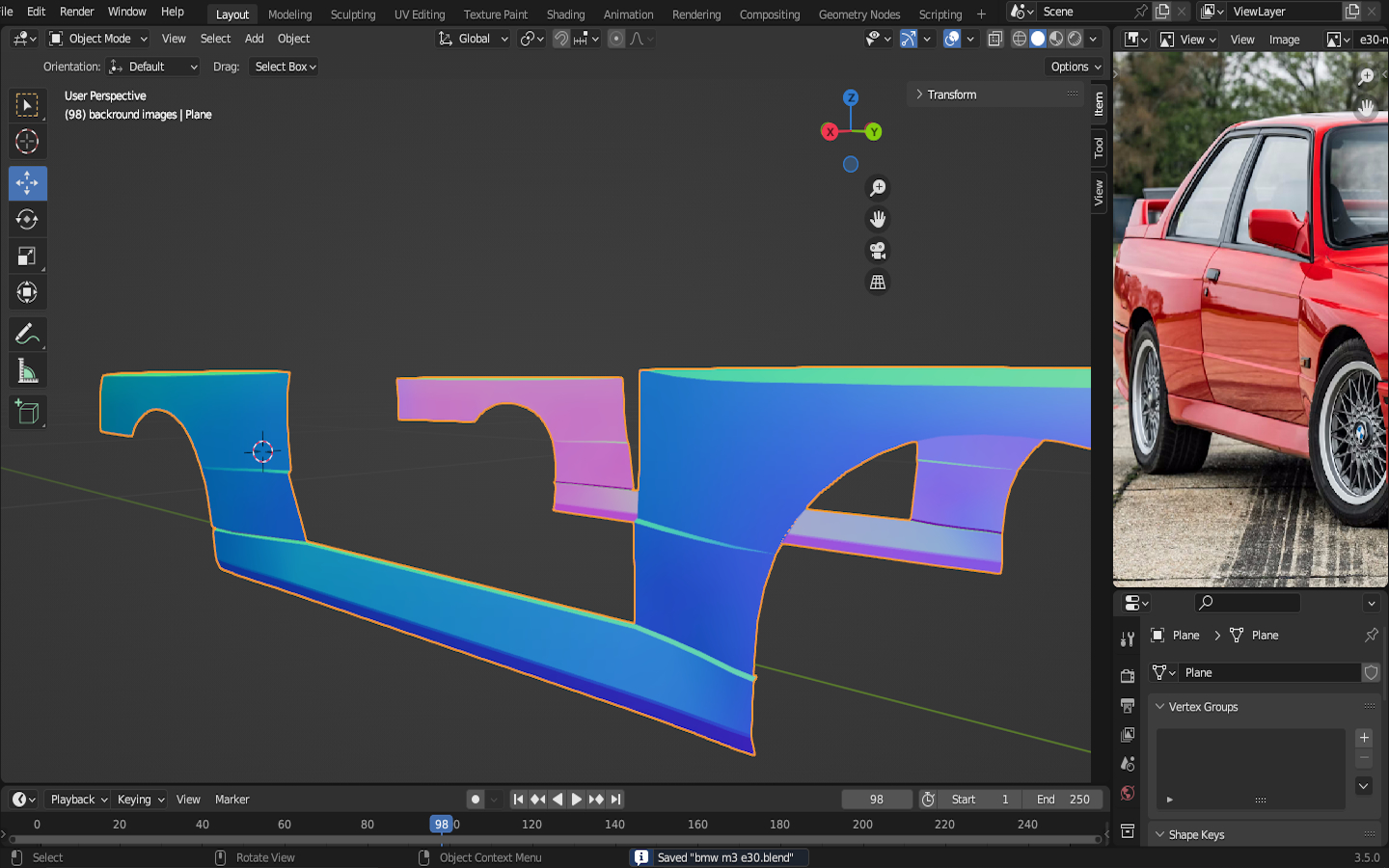Viewport: 1389px width, 868px height.
Task: Toggle viewport overlays
Action: click(x=952, y=39)
